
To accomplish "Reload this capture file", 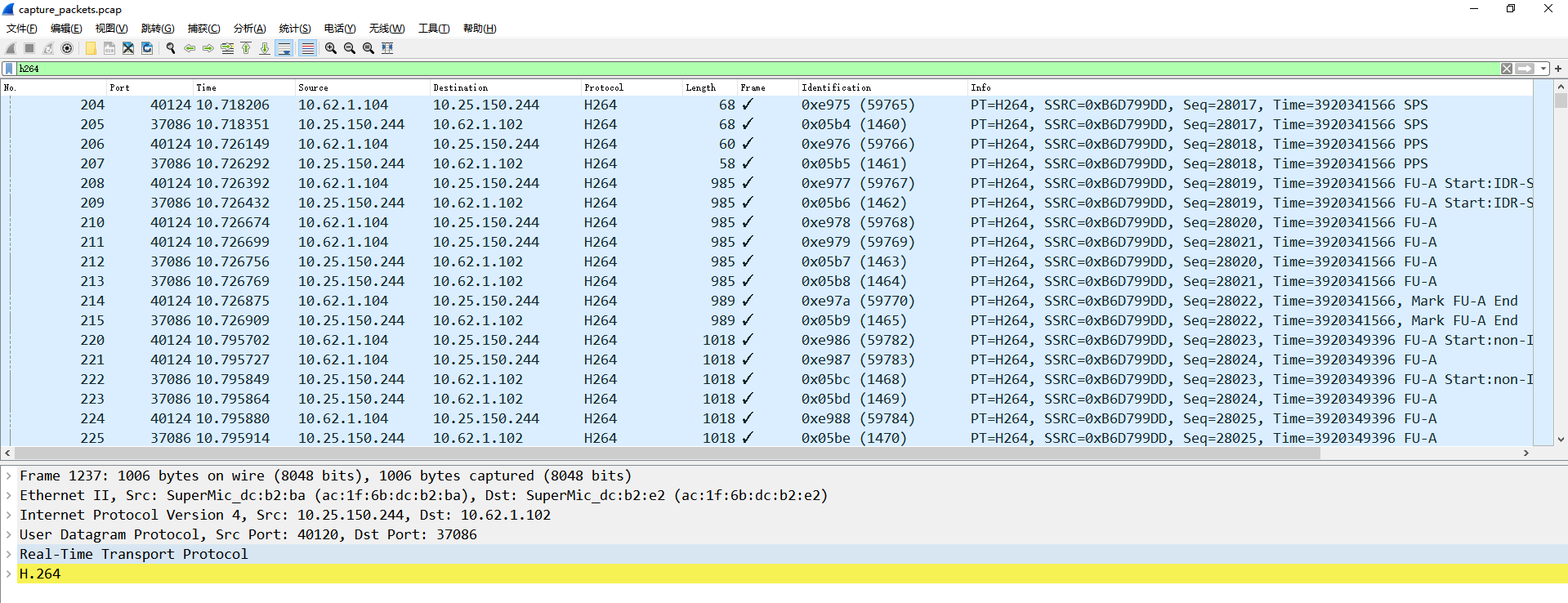I will 147,48.
